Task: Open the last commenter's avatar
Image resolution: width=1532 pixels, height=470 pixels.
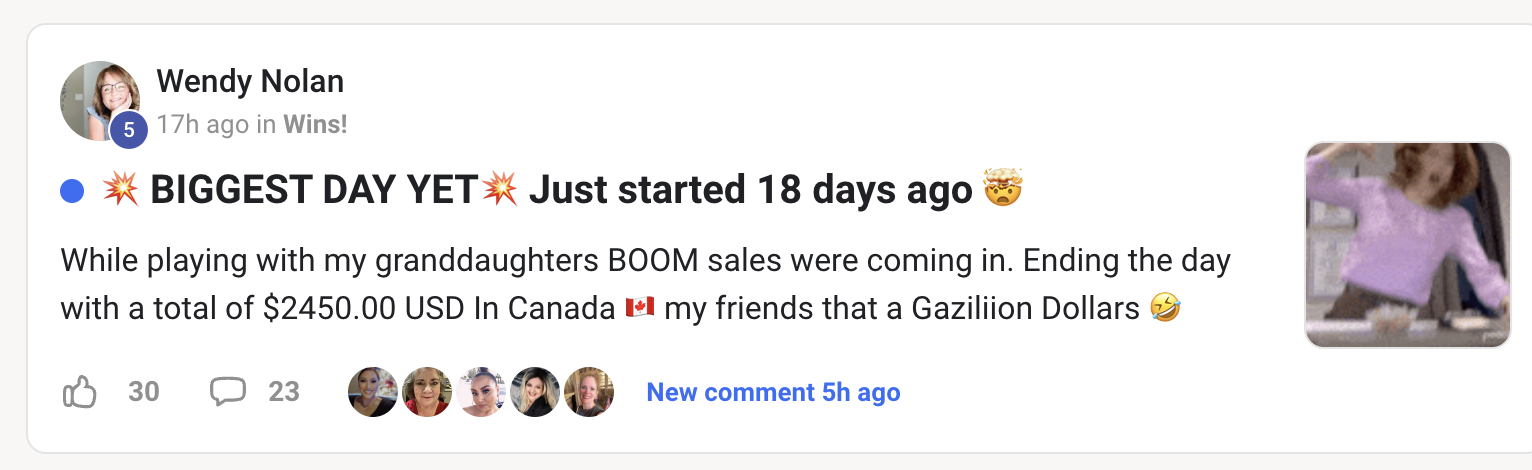Action: click(x=588, y=392)
